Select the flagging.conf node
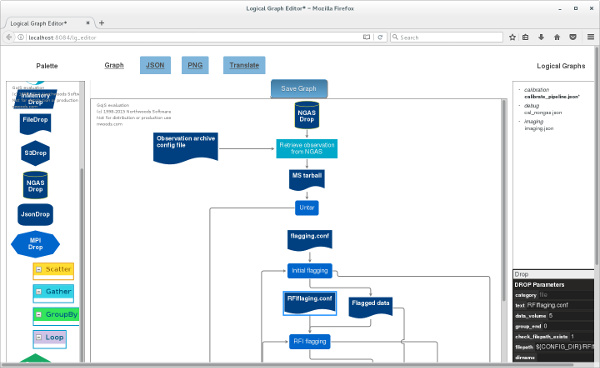Viewport: 600px width, 368px height. pyautogui.click(x=310, y=240)
